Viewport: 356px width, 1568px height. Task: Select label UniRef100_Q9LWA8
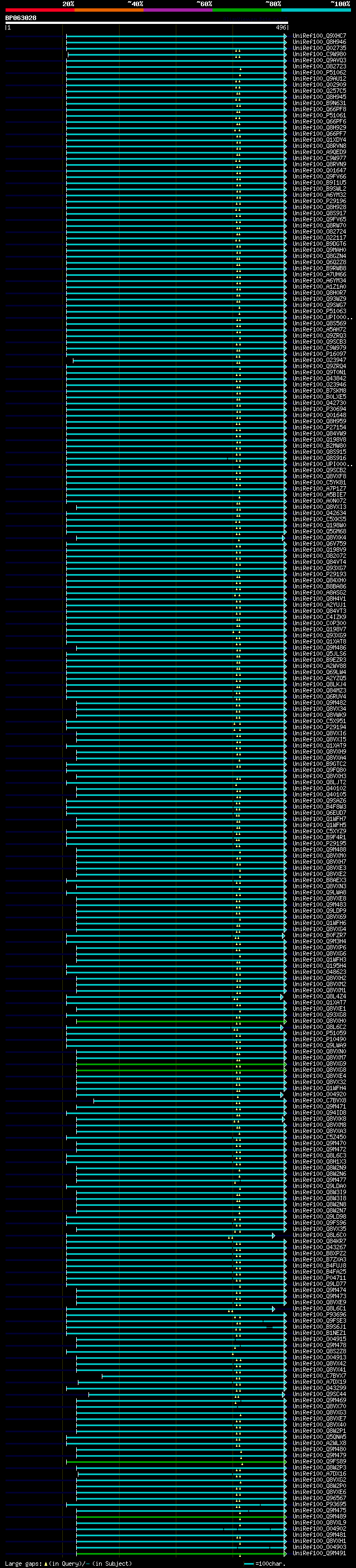tap(319, 892)
